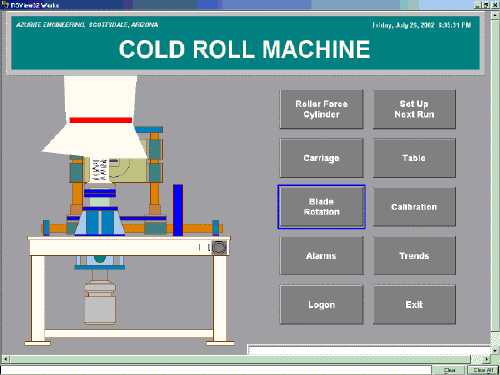Click the COLD ROLL MACHINE title

[x=244, y=50]
